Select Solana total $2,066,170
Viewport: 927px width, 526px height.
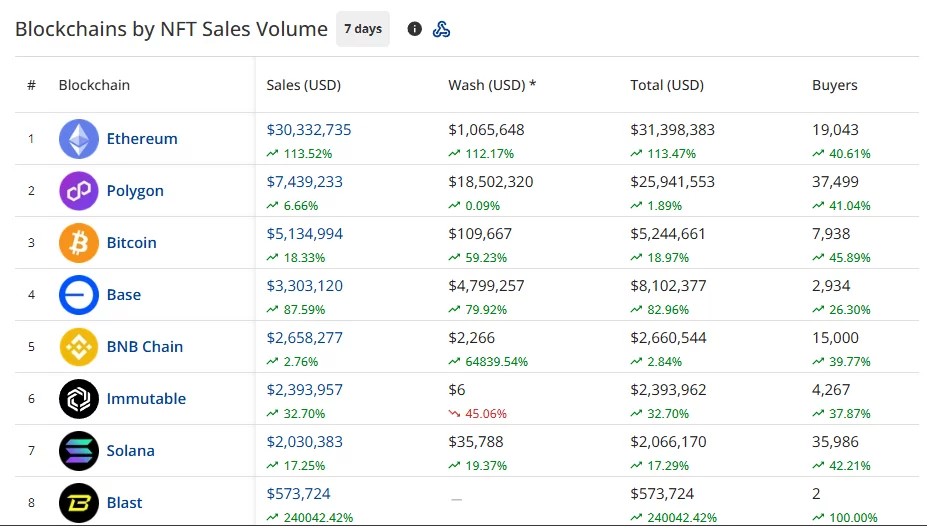click(668, 442)
